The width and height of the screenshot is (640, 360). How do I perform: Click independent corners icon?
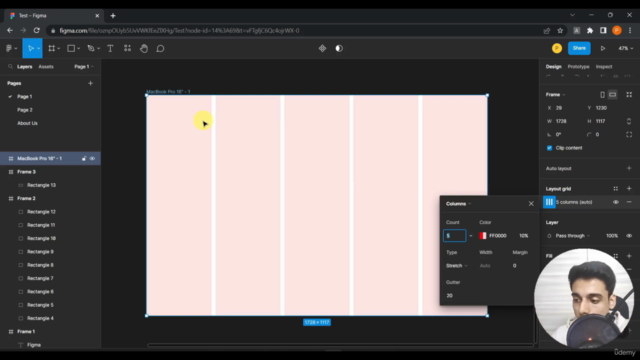[x=629, y=134]
